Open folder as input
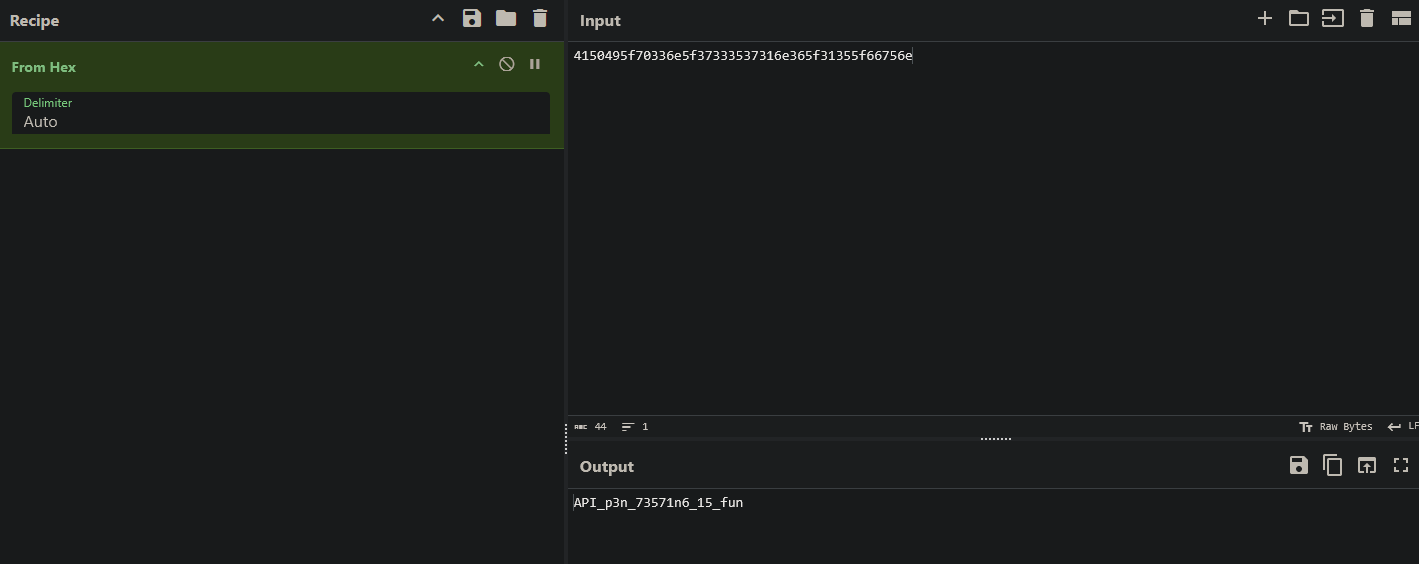Image resolution: width=1419 pixels, height=564 pixels. tap(1299, 18)
